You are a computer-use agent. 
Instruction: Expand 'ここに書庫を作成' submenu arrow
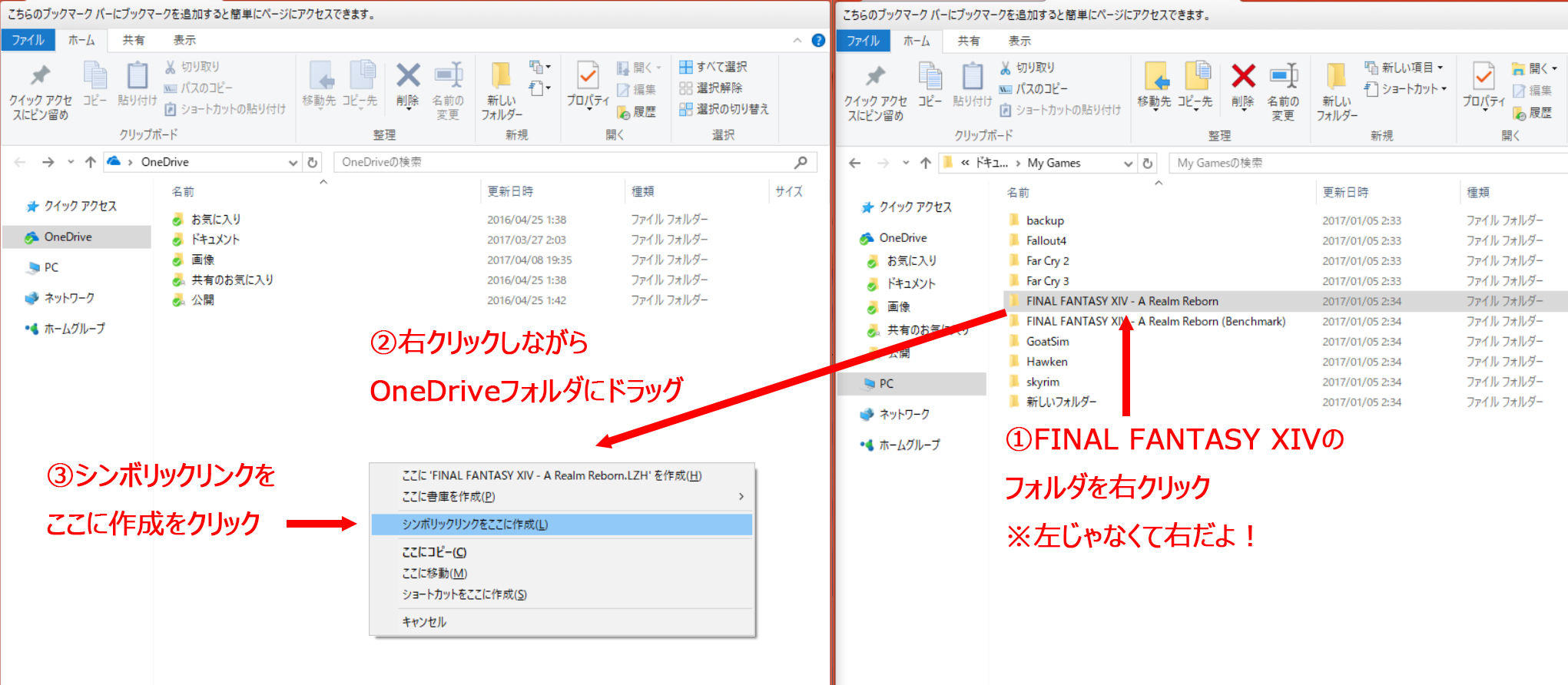741,497
